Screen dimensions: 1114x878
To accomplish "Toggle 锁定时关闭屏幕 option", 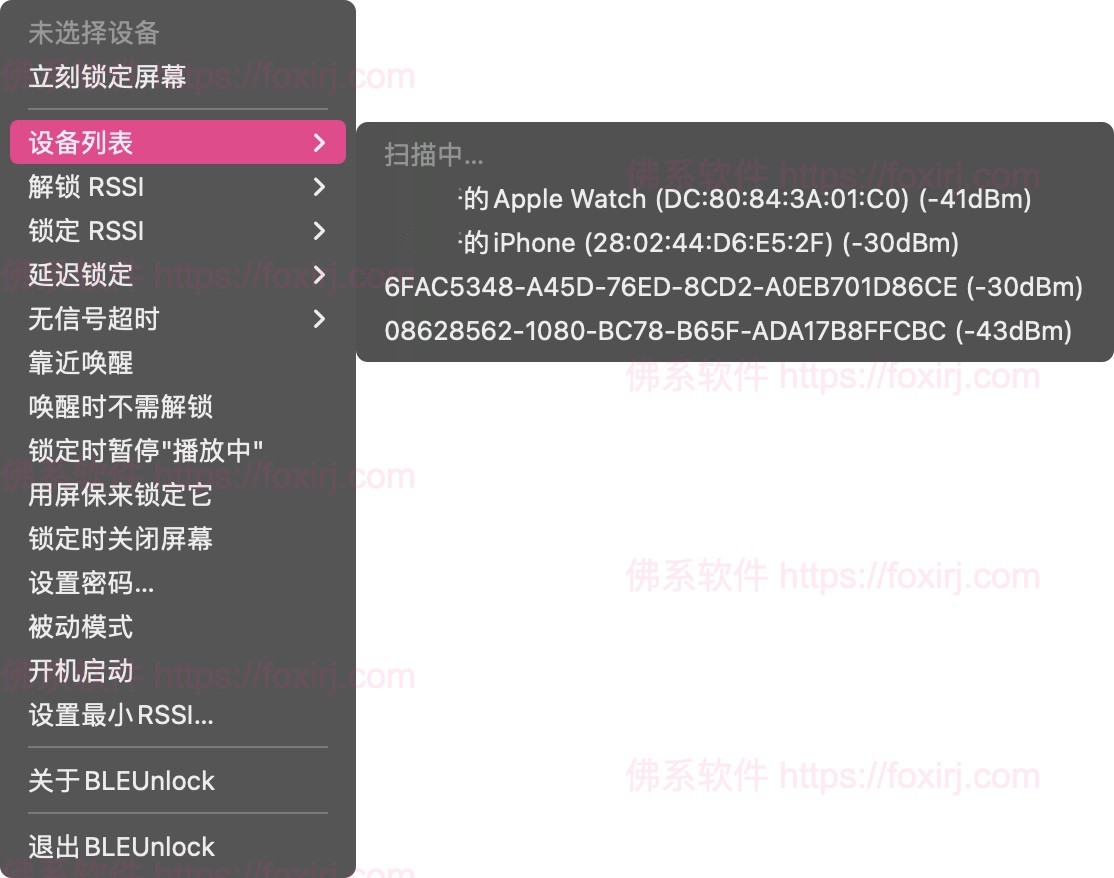I will coord(120,539).
